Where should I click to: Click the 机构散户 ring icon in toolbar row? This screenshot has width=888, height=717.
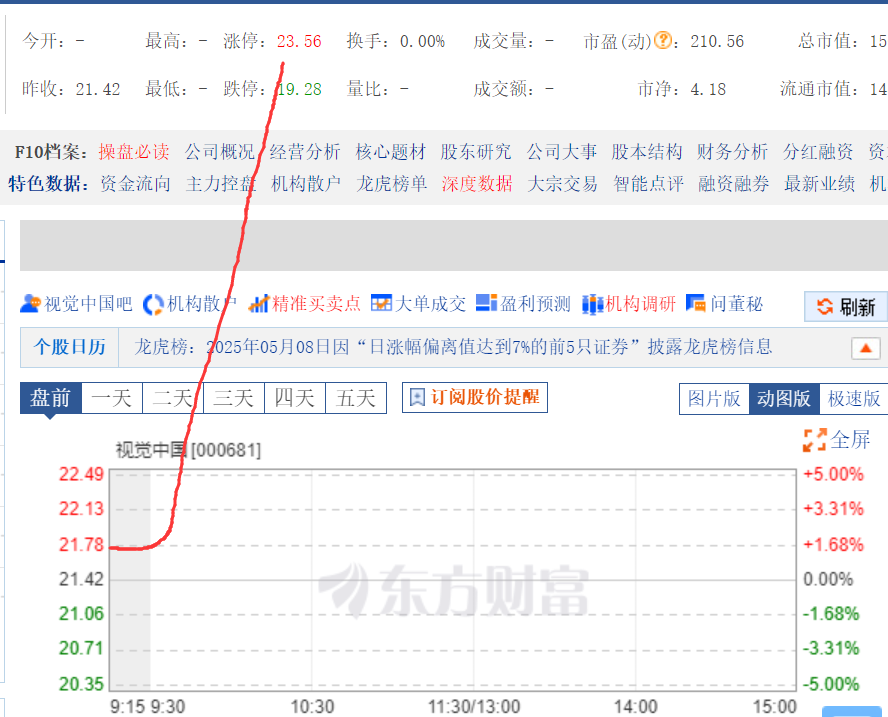click(x=153, y=304)
